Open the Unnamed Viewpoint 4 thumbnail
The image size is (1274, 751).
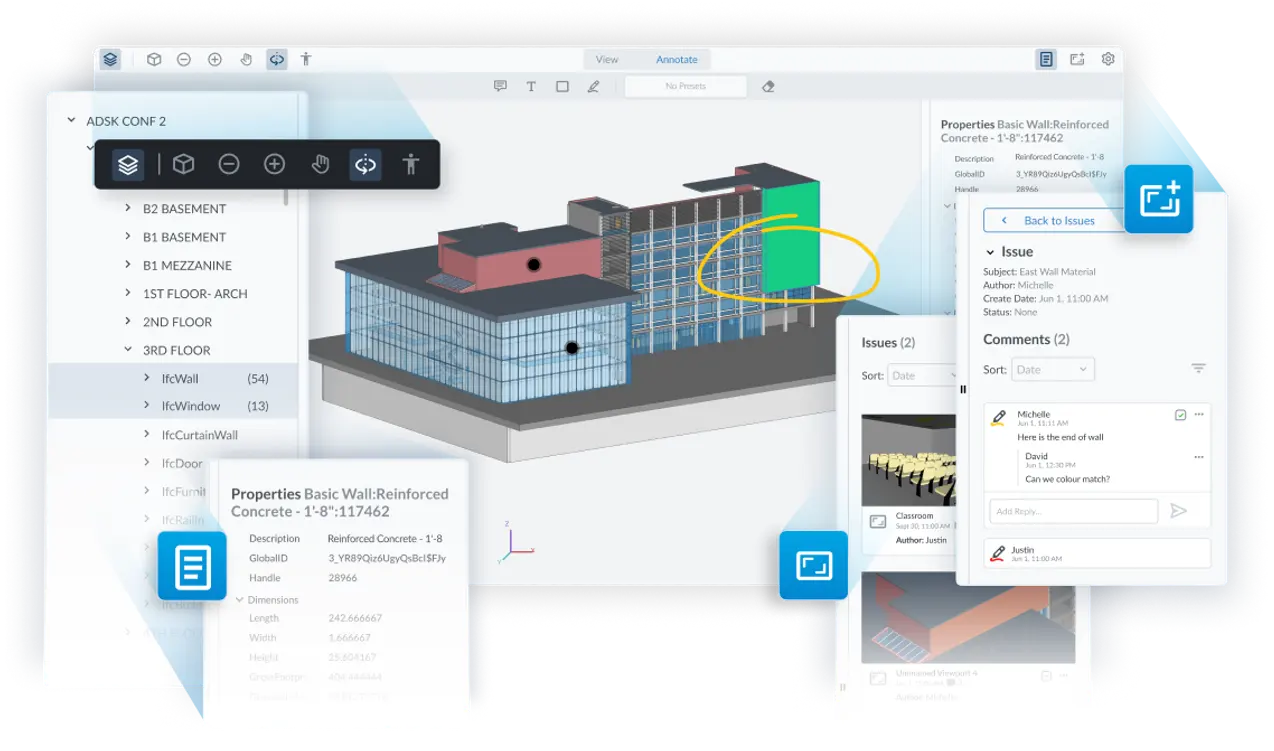point(968,617)
